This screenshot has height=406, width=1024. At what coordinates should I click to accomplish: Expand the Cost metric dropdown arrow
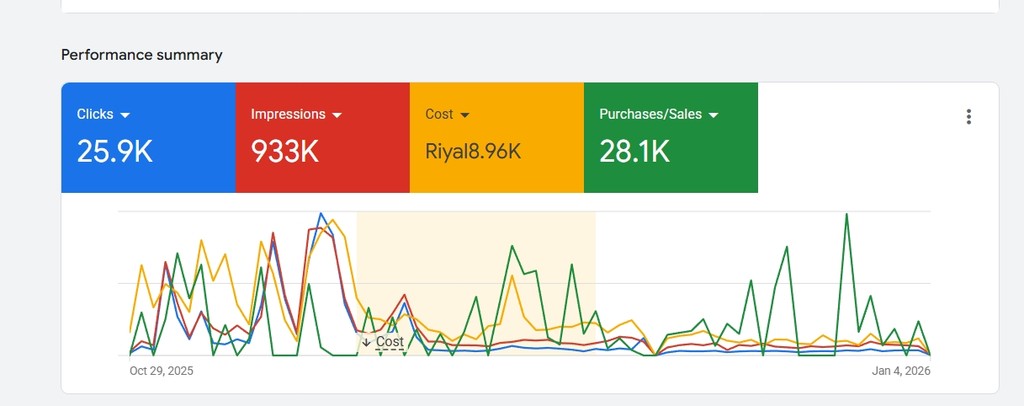[x=466, y=115]
